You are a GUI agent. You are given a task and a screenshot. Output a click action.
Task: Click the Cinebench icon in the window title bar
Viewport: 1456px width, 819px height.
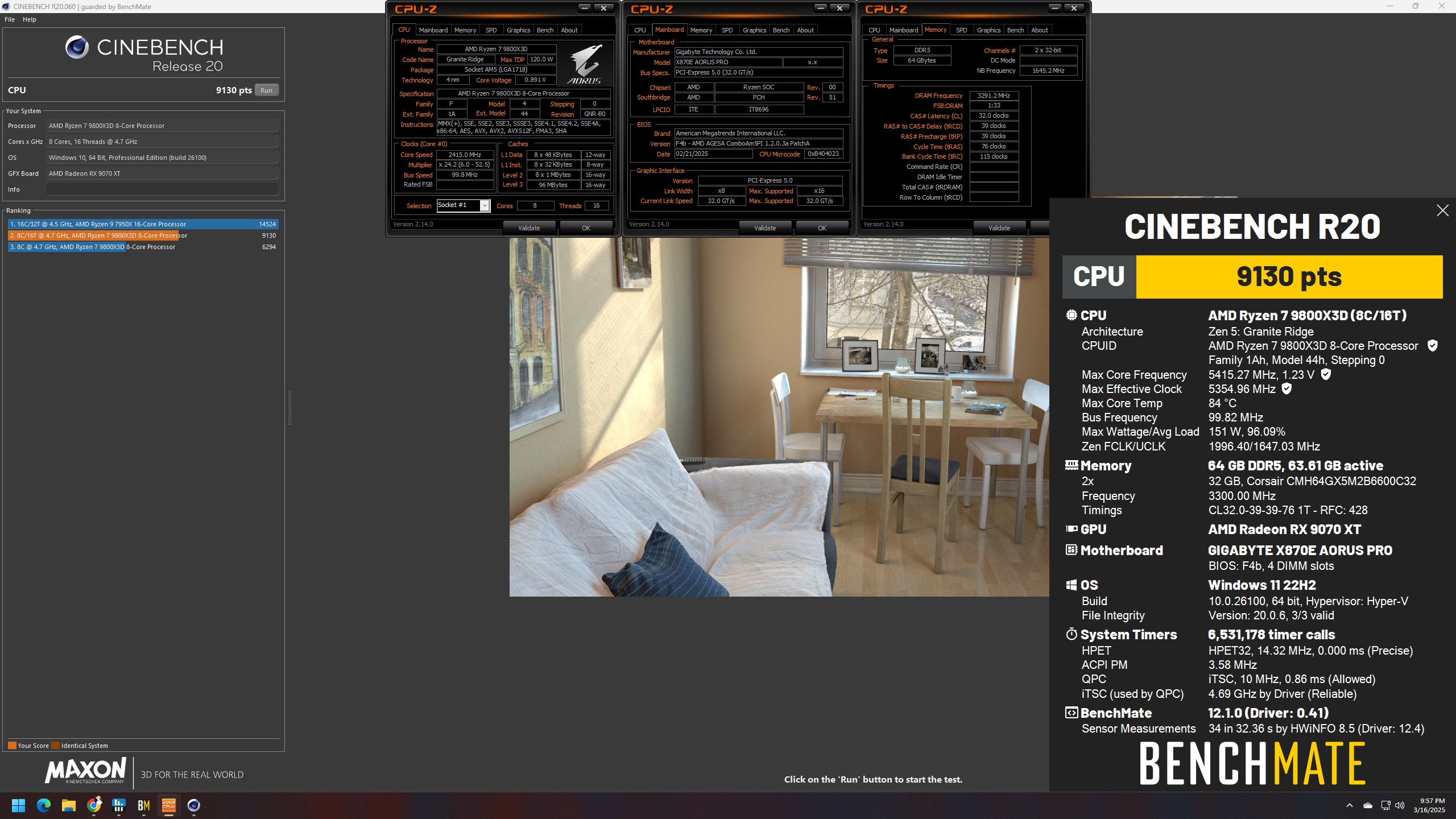tap(6, 6)
